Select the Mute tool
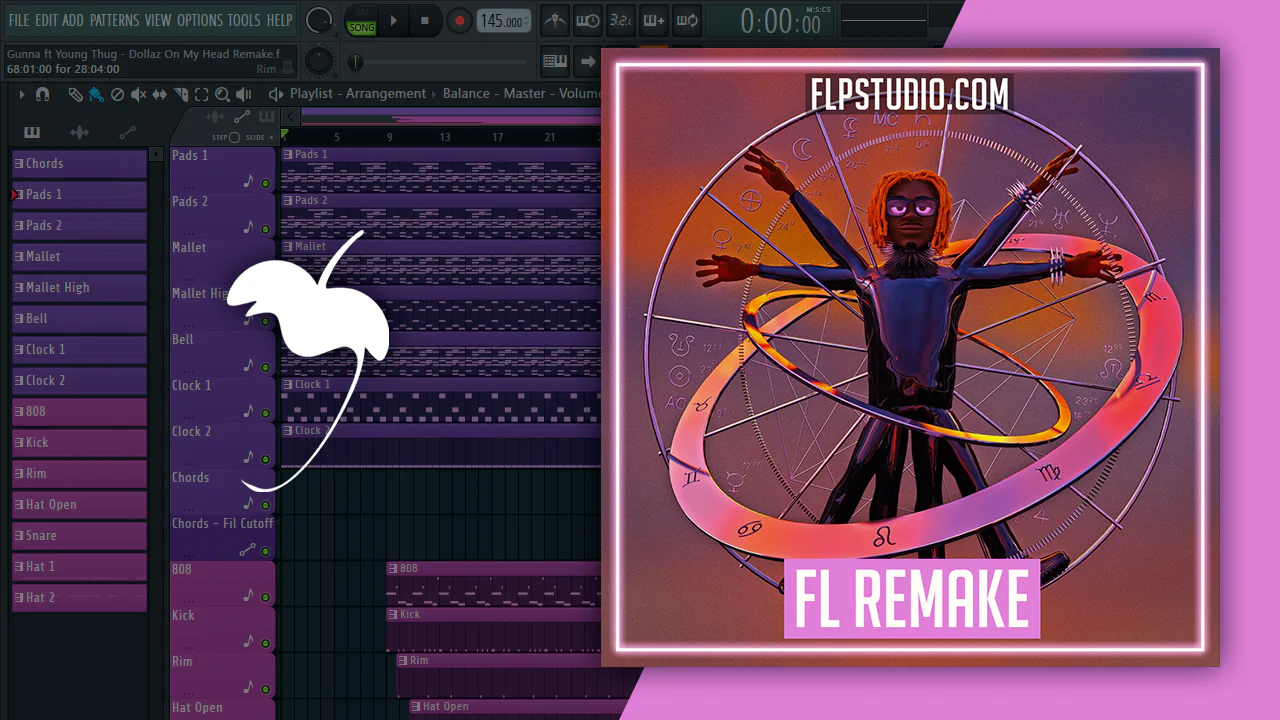 point(138,94)
